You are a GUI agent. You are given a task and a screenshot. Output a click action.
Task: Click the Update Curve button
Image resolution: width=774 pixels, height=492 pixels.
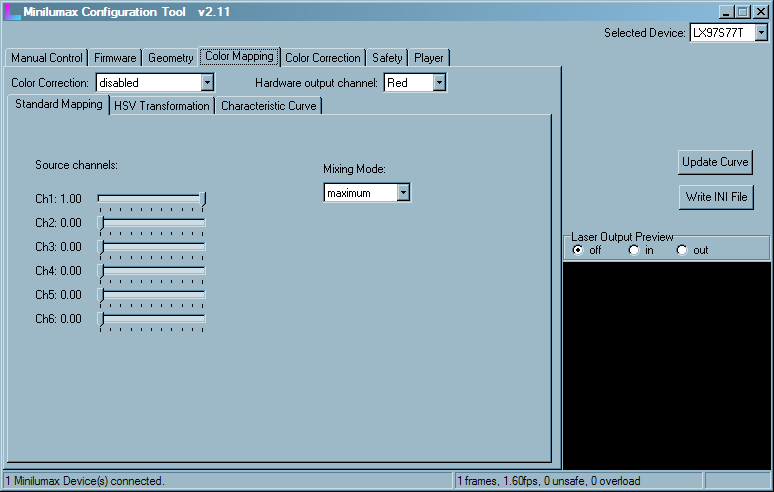pos(715,162)
